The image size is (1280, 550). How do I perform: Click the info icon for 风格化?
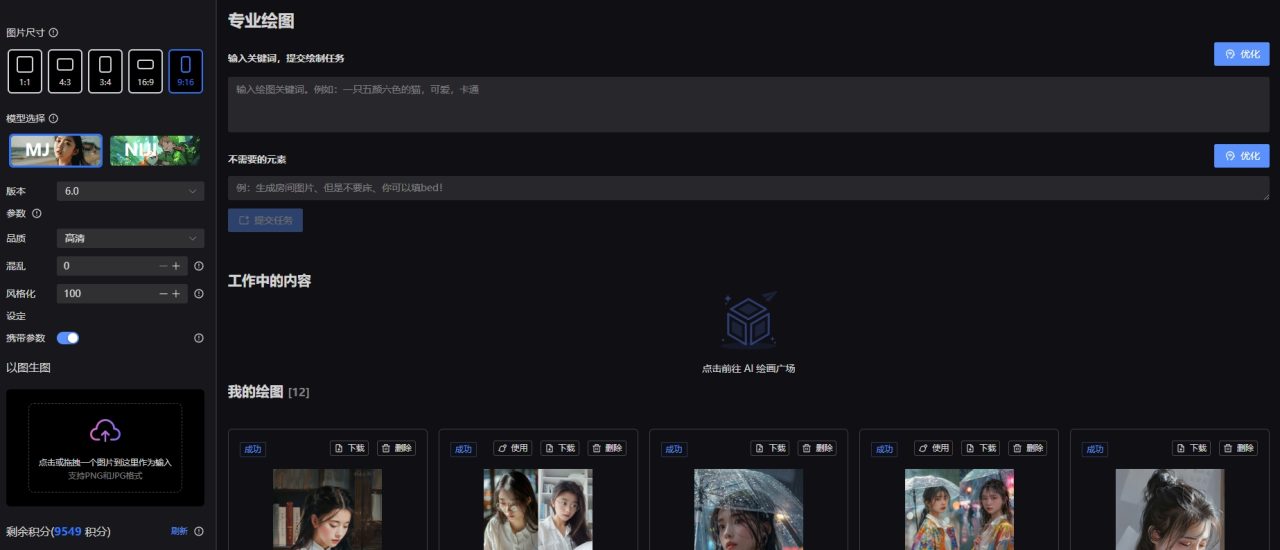click(198, 294)
